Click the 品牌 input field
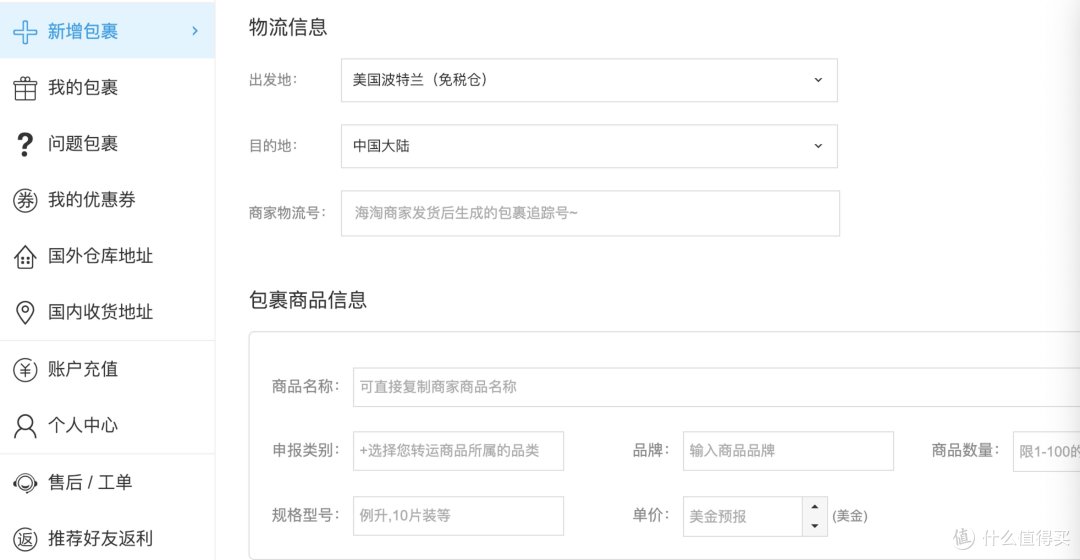Image resolution: width=1080 pixels, height=560 pixels. pos(788,451)
